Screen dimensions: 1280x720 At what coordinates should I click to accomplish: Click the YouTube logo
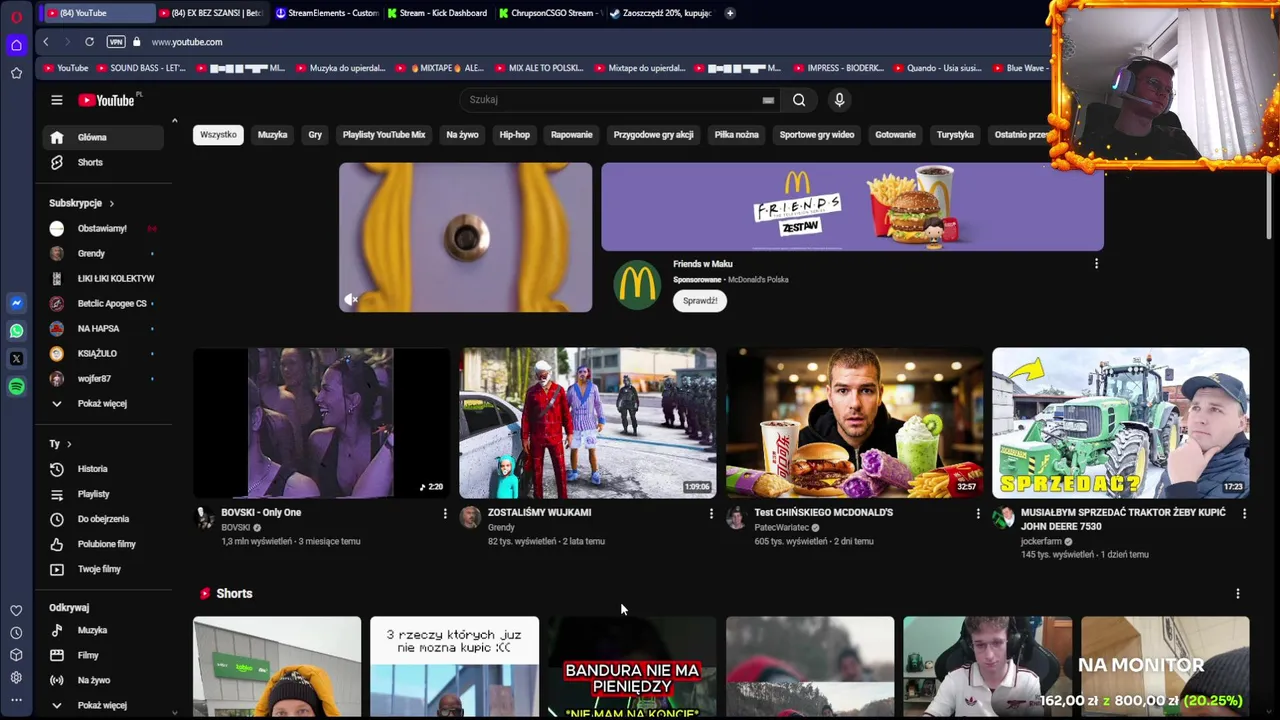coord(107,100)
